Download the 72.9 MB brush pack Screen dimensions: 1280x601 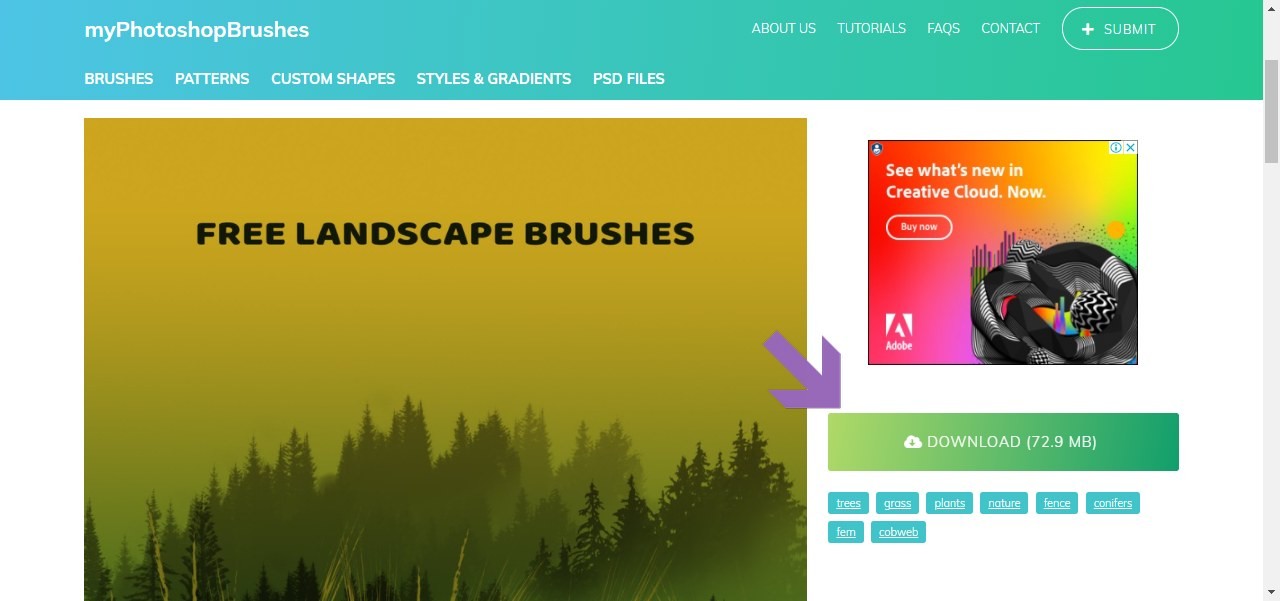click(1003, 442)
